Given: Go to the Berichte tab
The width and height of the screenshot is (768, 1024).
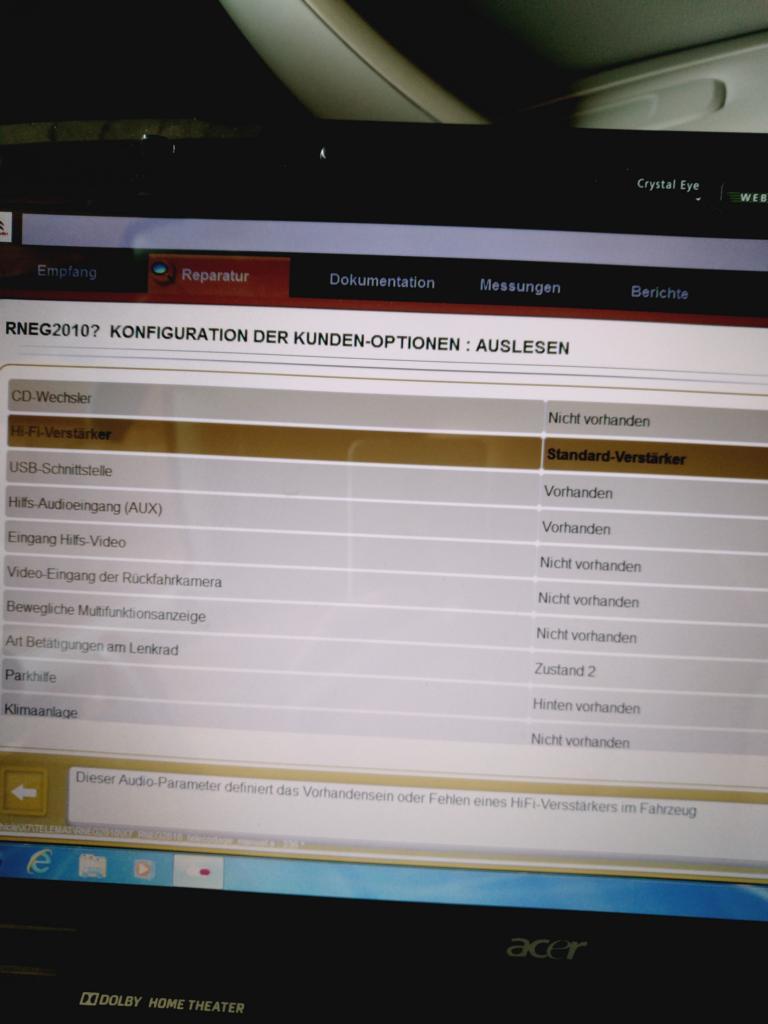Looking at the screenshot, I should click(x=659, y=292).
